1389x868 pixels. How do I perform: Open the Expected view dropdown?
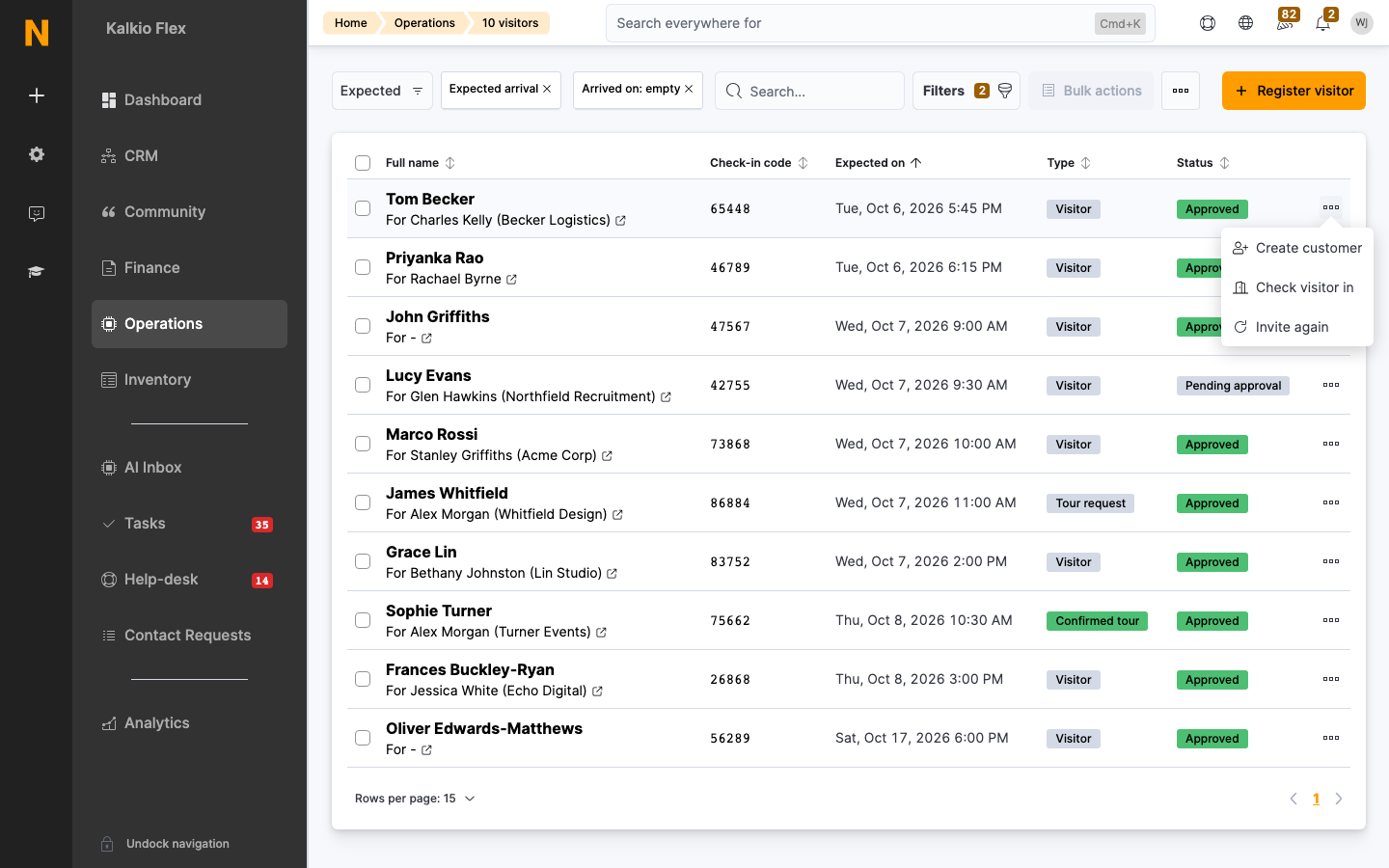[382, 91]
